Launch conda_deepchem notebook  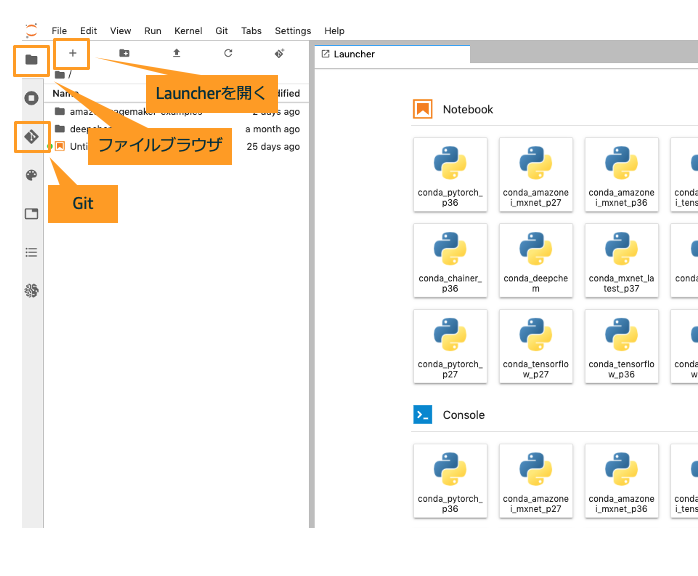(x=536, y=260)
